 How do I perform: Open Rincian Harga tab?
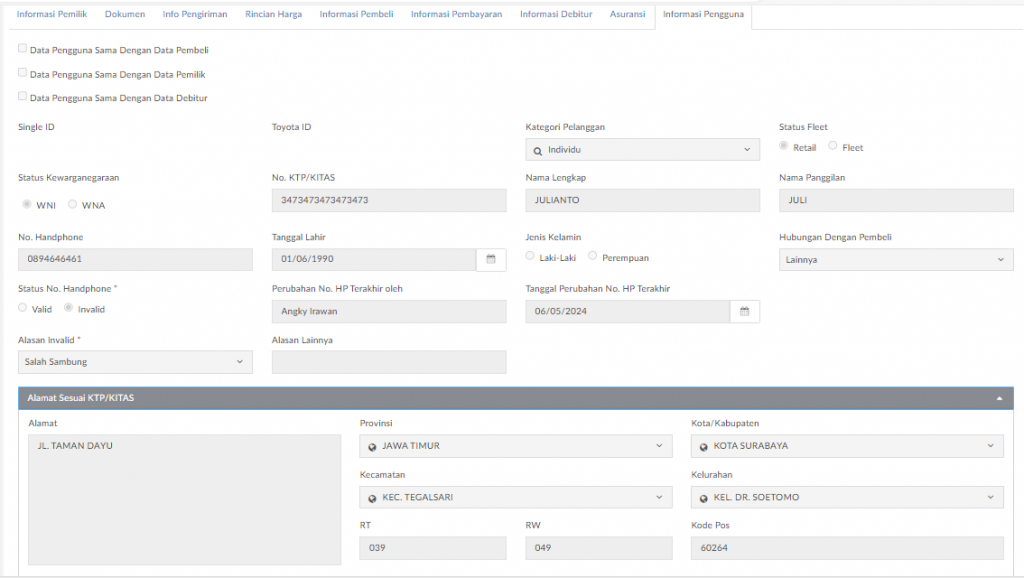274,14
